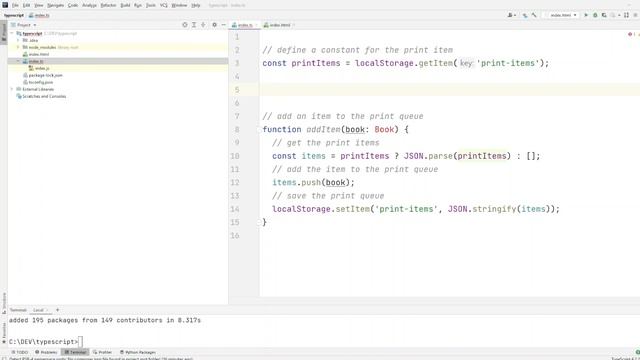Open Project panel settings gear
Image resolution: width=640 pixels, height=360 pixels.
tap(214, 25)
